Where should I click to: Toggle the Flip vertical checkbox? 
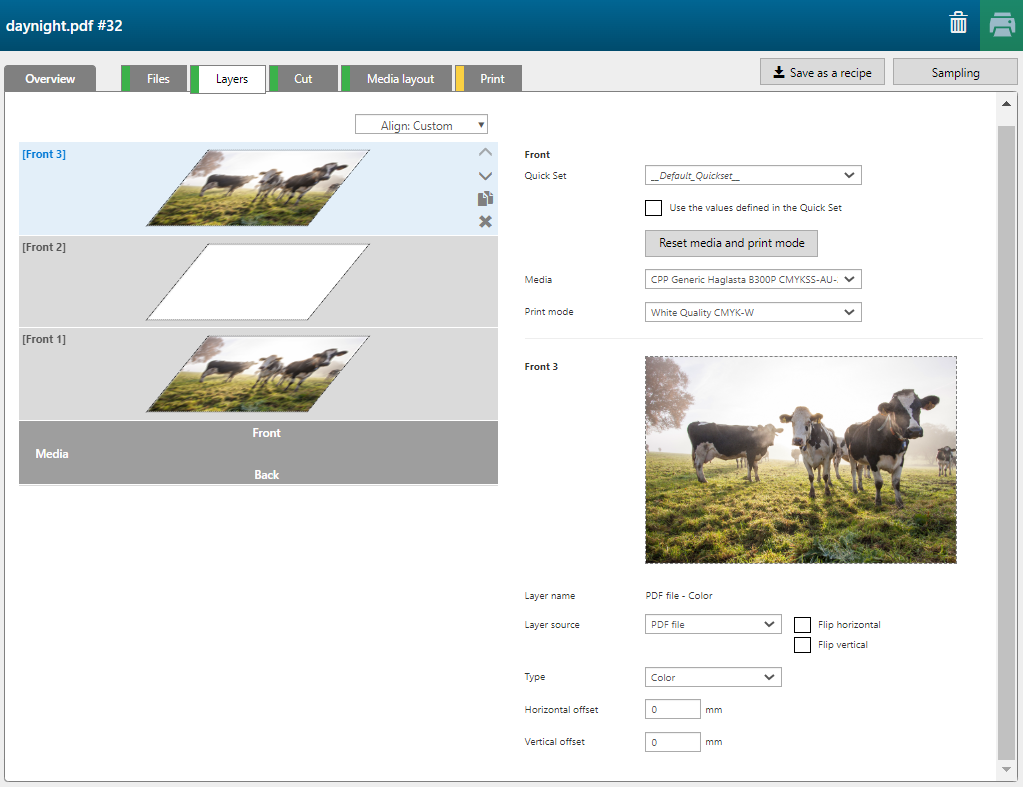(802, 645)
